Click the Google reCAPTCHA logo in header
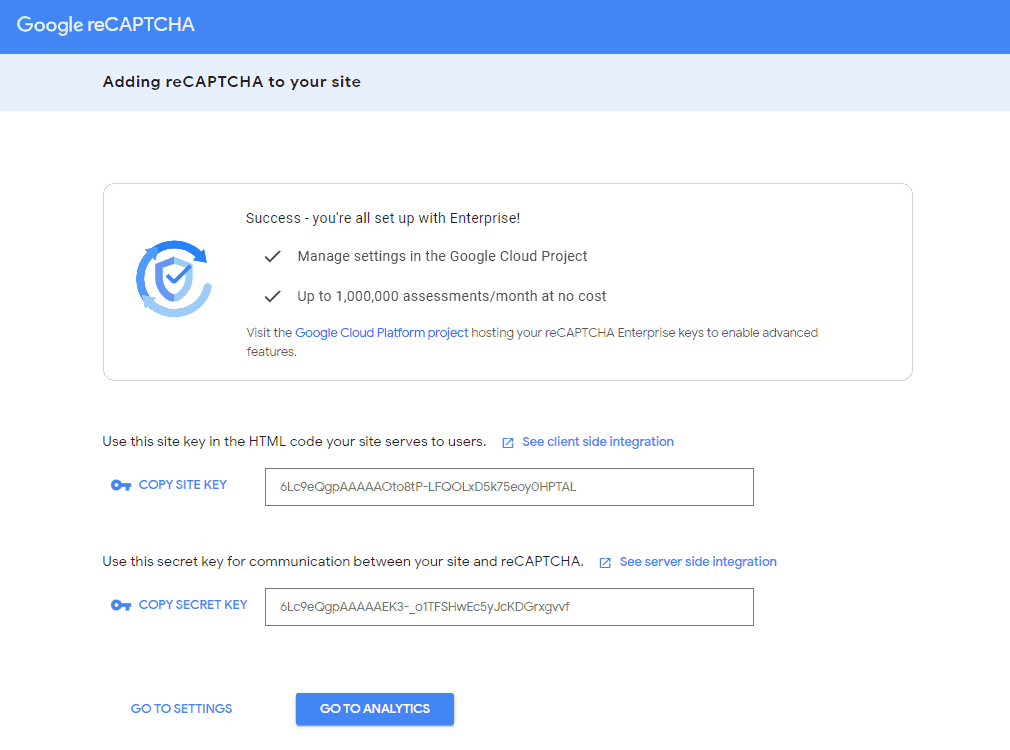 click(x=105, y=25)
